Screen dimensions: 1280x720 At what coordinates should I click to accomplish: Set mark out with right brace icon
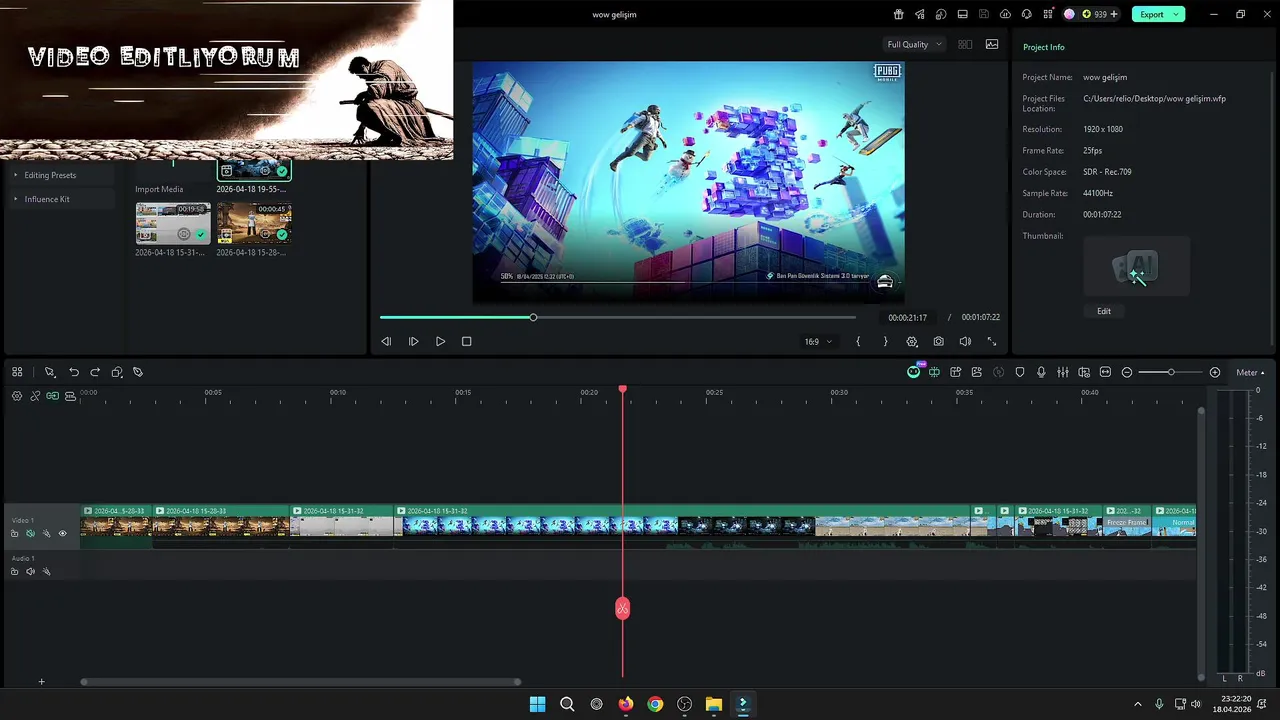(x=885, y=341)
